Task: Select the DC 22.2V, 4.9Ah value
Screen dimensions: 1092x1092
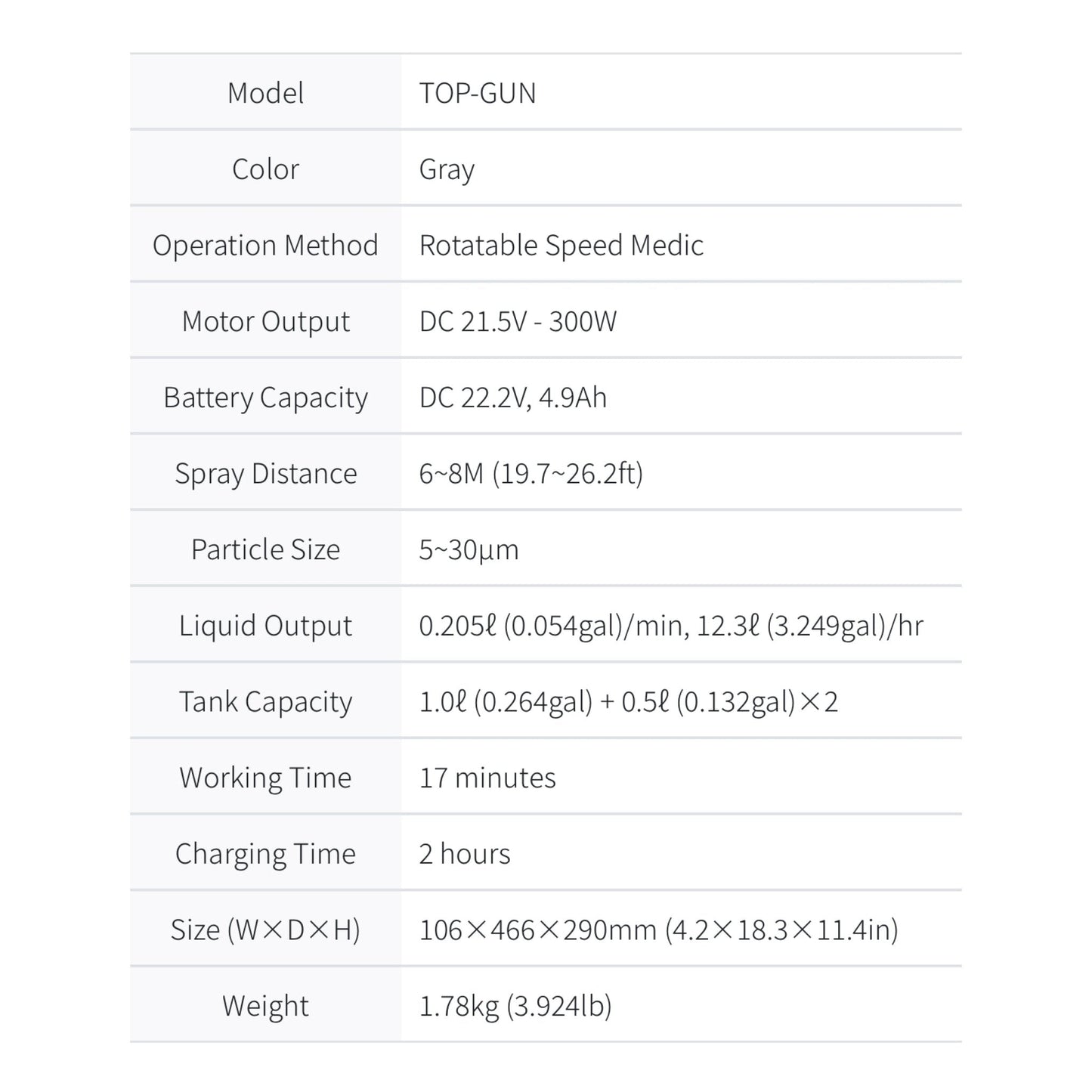Action: [x=512, y=398]
